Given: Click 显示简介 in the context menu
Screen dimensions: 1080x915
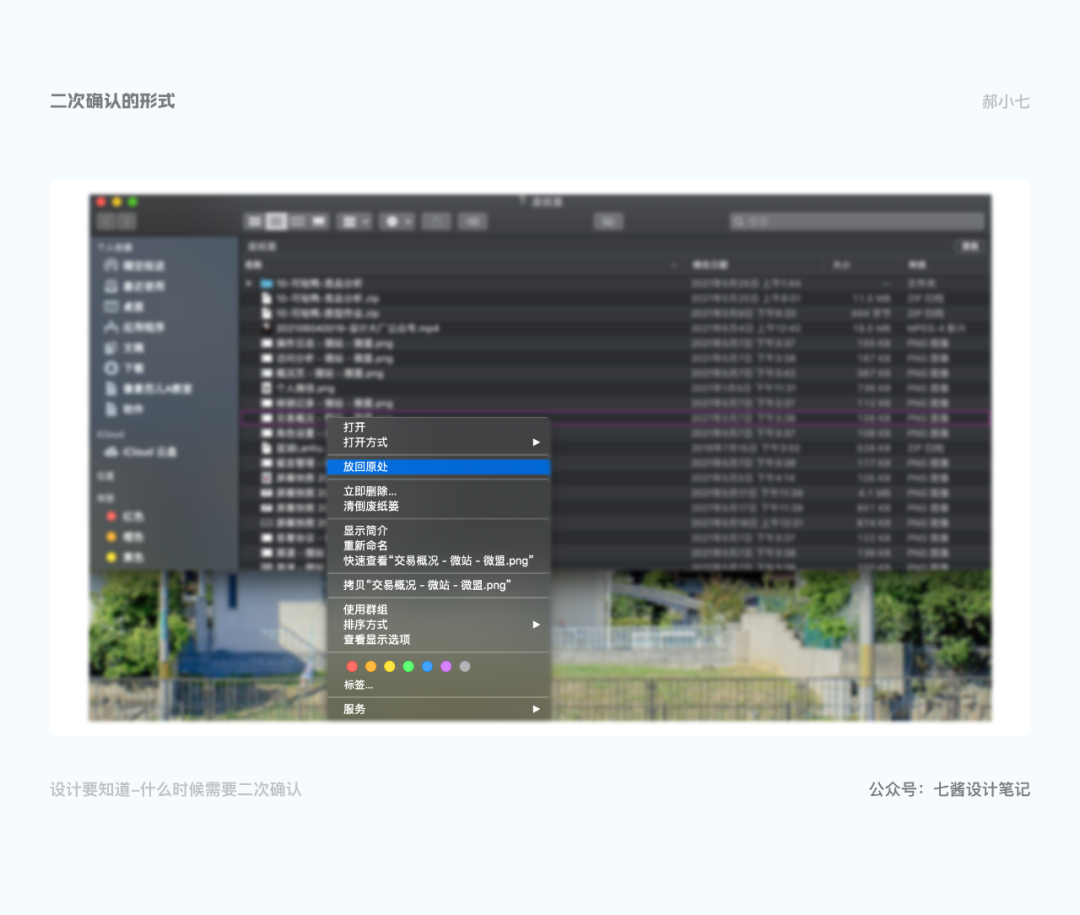Looking at the screenshot, I should 366,530.
